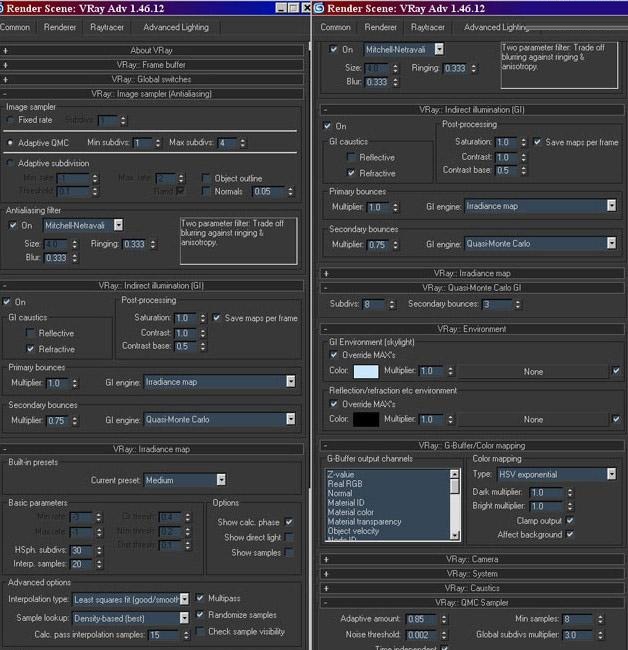
Task: Disable Refractive GI caustics in right window
Action: point(351,173)
